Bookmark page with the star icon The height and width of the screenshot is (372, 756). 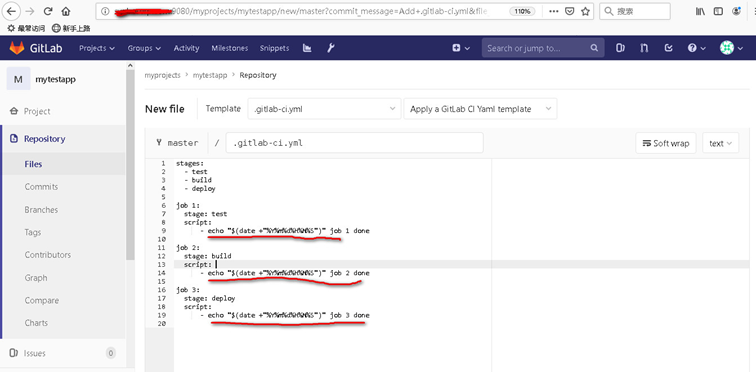pos(585,11)
